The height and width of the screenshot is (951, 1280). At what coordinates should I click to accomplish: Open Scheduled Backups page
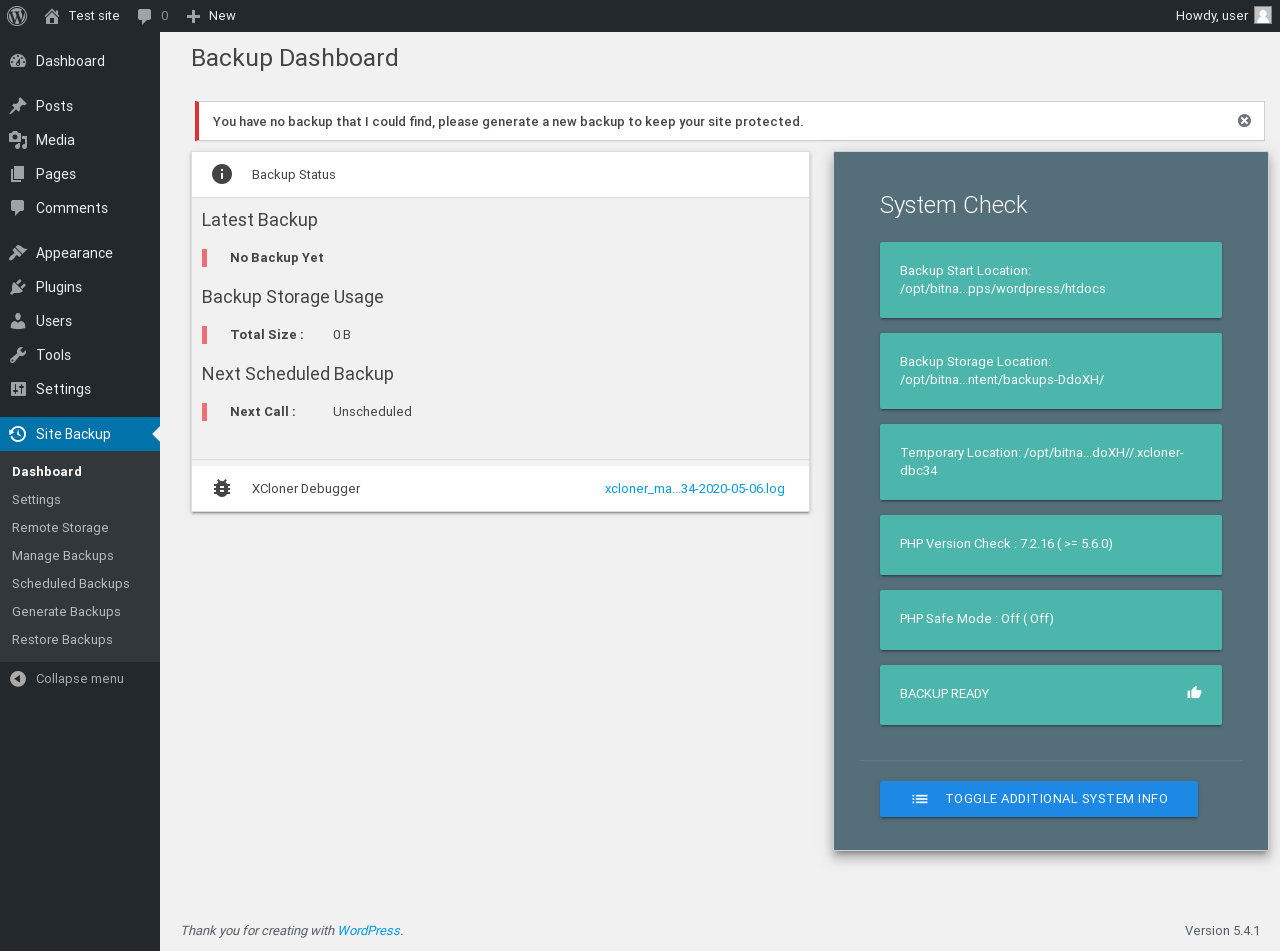[71, 584]
